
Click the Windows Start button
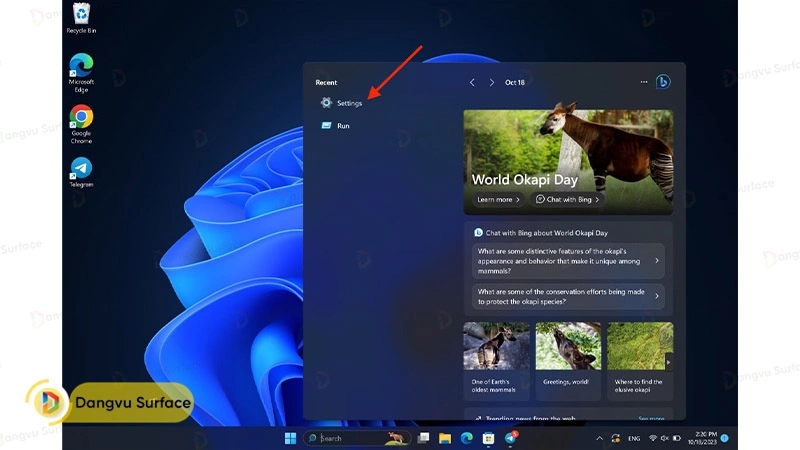[x=290, y=438]
